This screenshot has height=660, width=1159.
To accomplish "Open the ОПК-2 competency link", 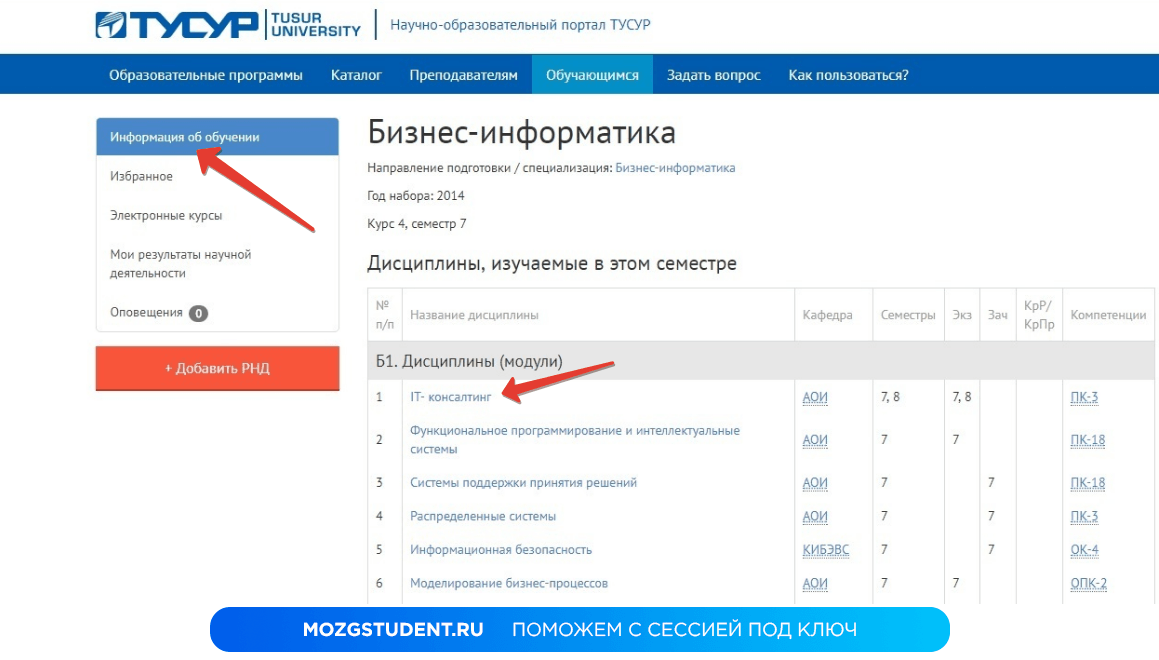I will point(1088,583).
